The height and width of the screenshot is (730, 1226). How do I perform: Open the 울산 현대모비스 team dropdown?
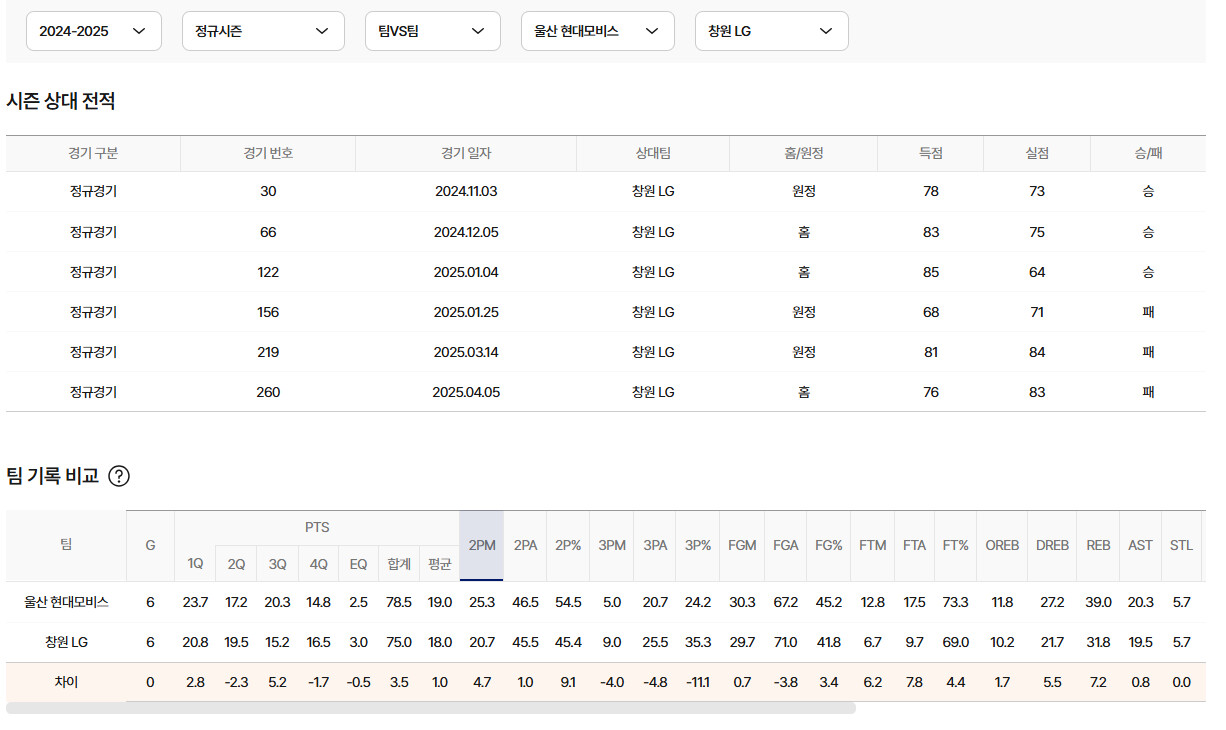click(597, 31)
